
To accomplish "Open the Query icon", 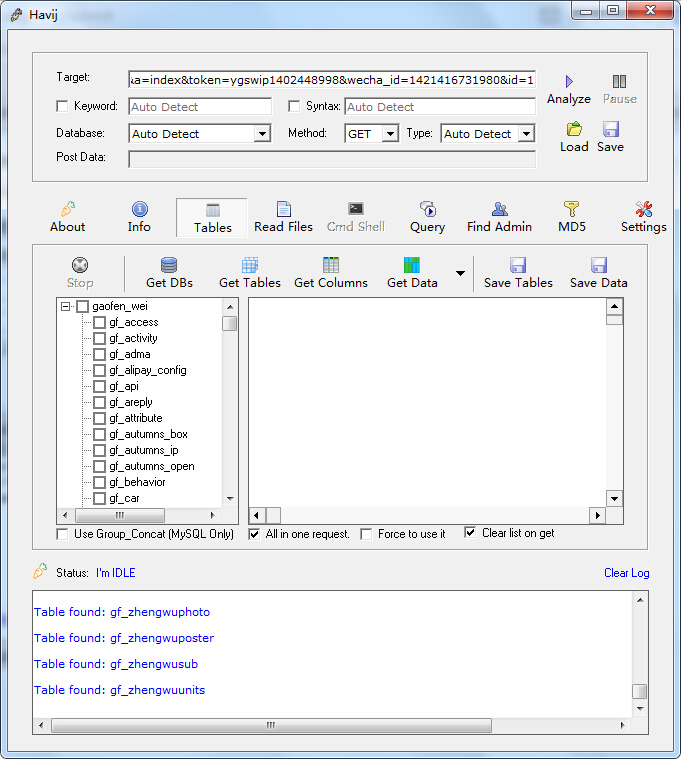I will [x=427, y=209].
